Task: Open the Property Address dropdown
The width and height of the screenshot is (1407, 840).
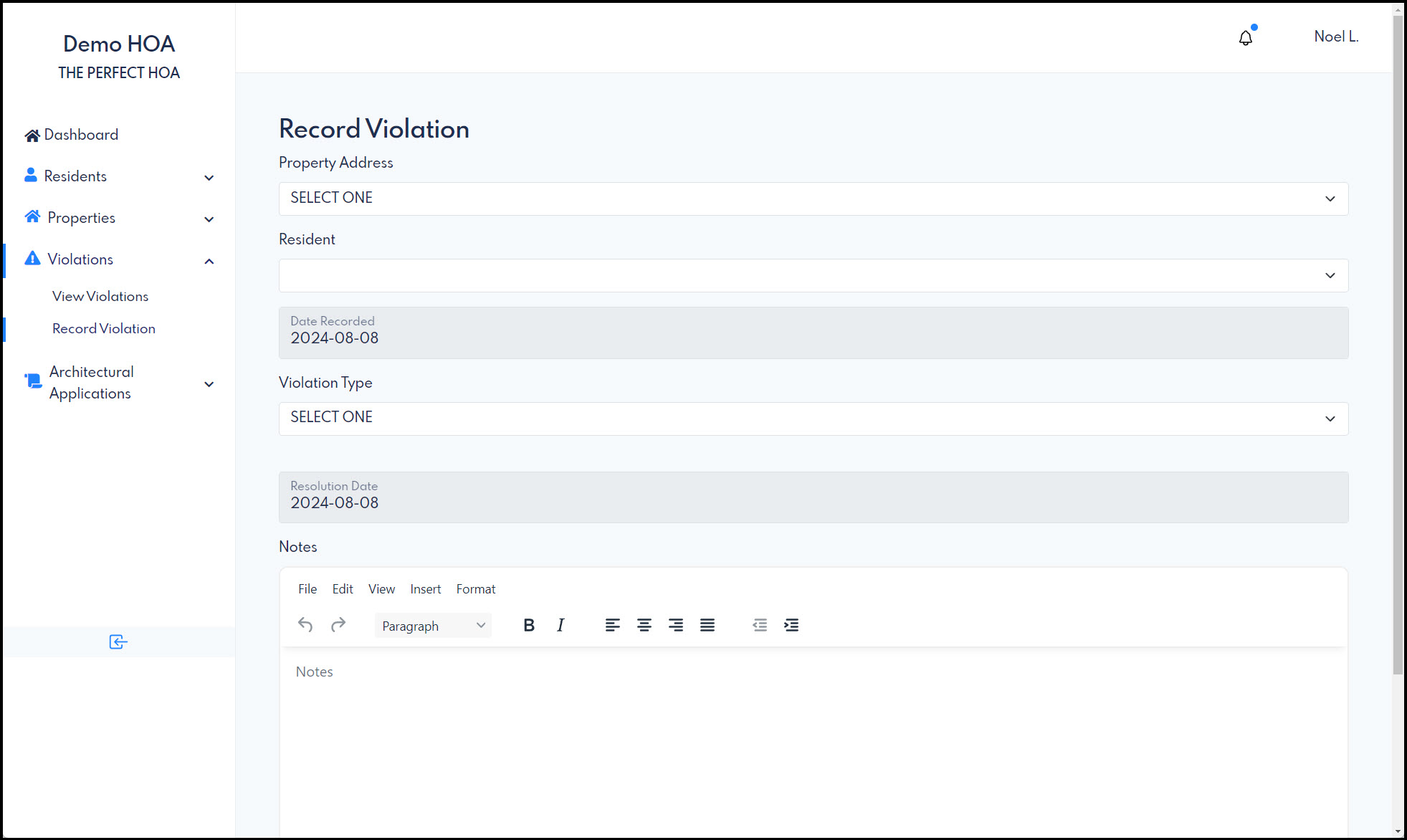Action: (812, 199)
